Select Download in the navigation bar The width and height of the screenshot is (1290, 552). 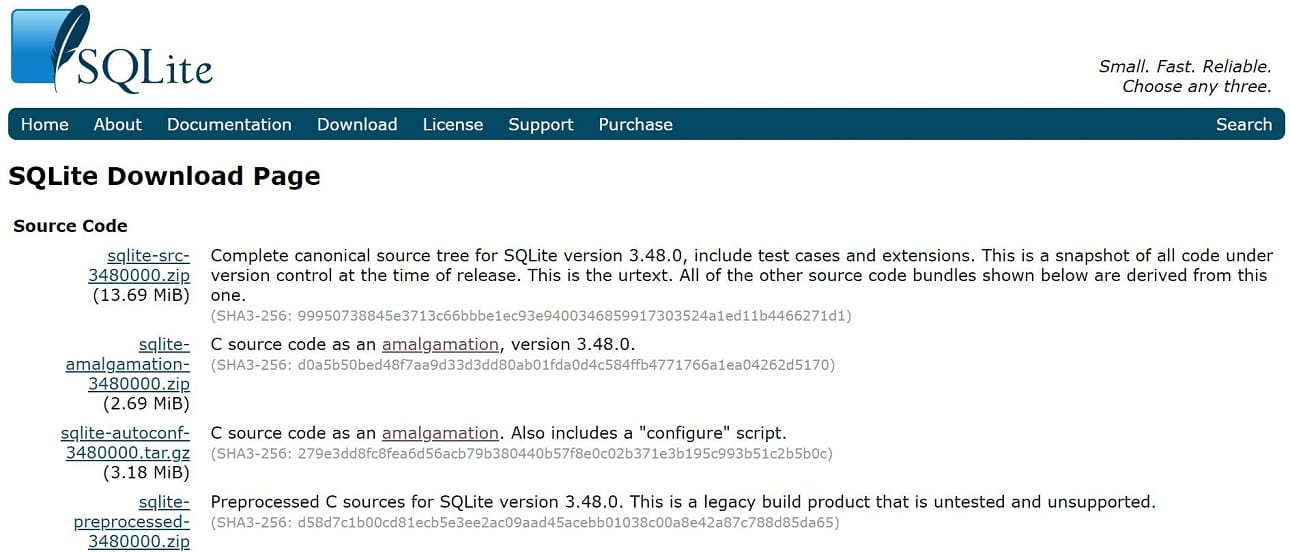[x=357, y=125]
